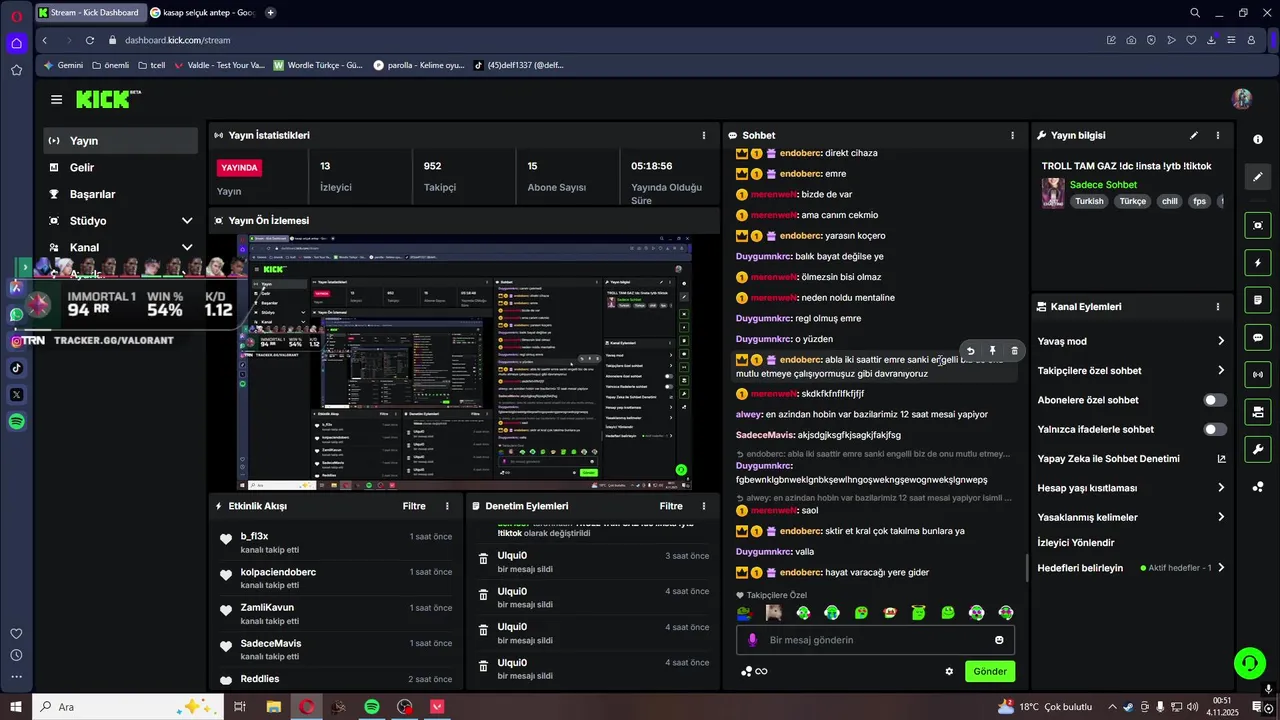
Task: Click the Windows taskbar search box
Action: pos(128,707)
